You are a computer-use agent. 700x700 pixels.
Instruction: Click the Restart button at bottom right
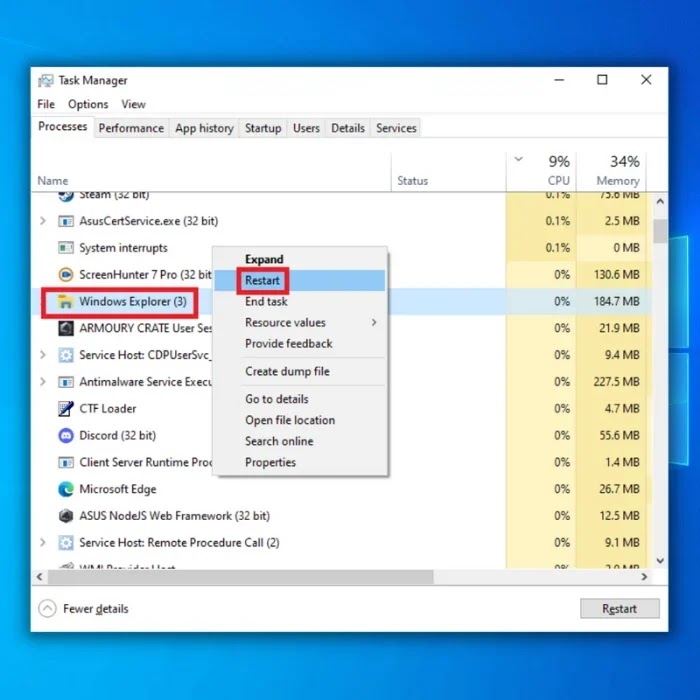[619, 608]
